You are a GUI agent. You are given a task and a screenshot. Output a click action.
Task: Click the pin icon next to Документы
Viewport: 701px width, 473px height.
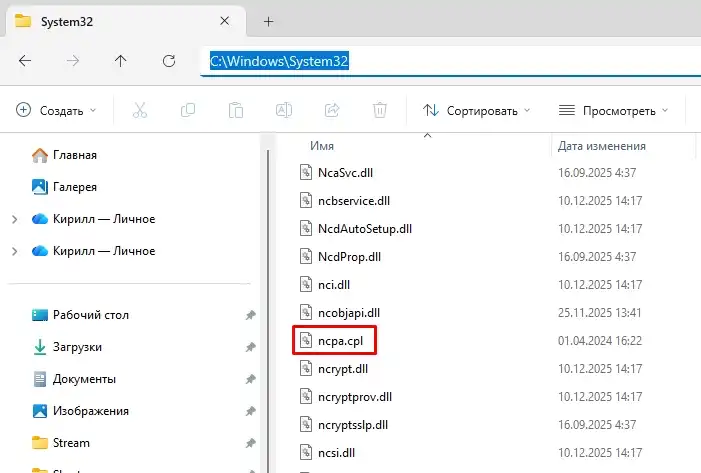[x=250, y=379]
